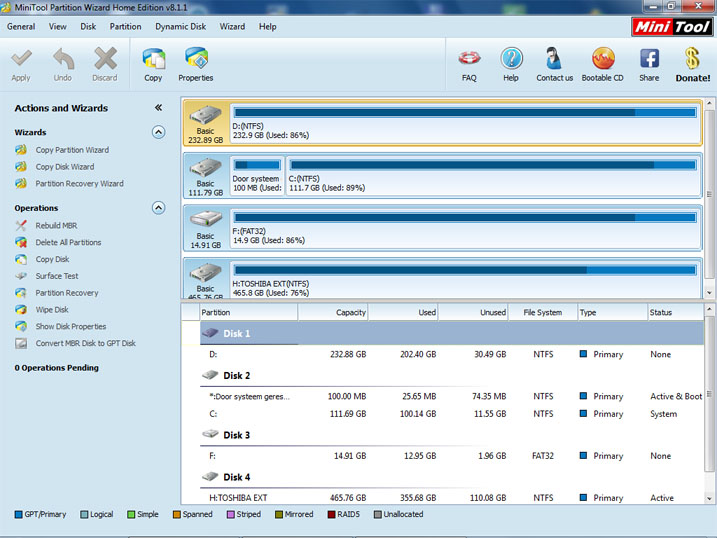717x538 pixels.
Task: Click the Apply checkmark toolbar icon
Action: coord(21,59)
